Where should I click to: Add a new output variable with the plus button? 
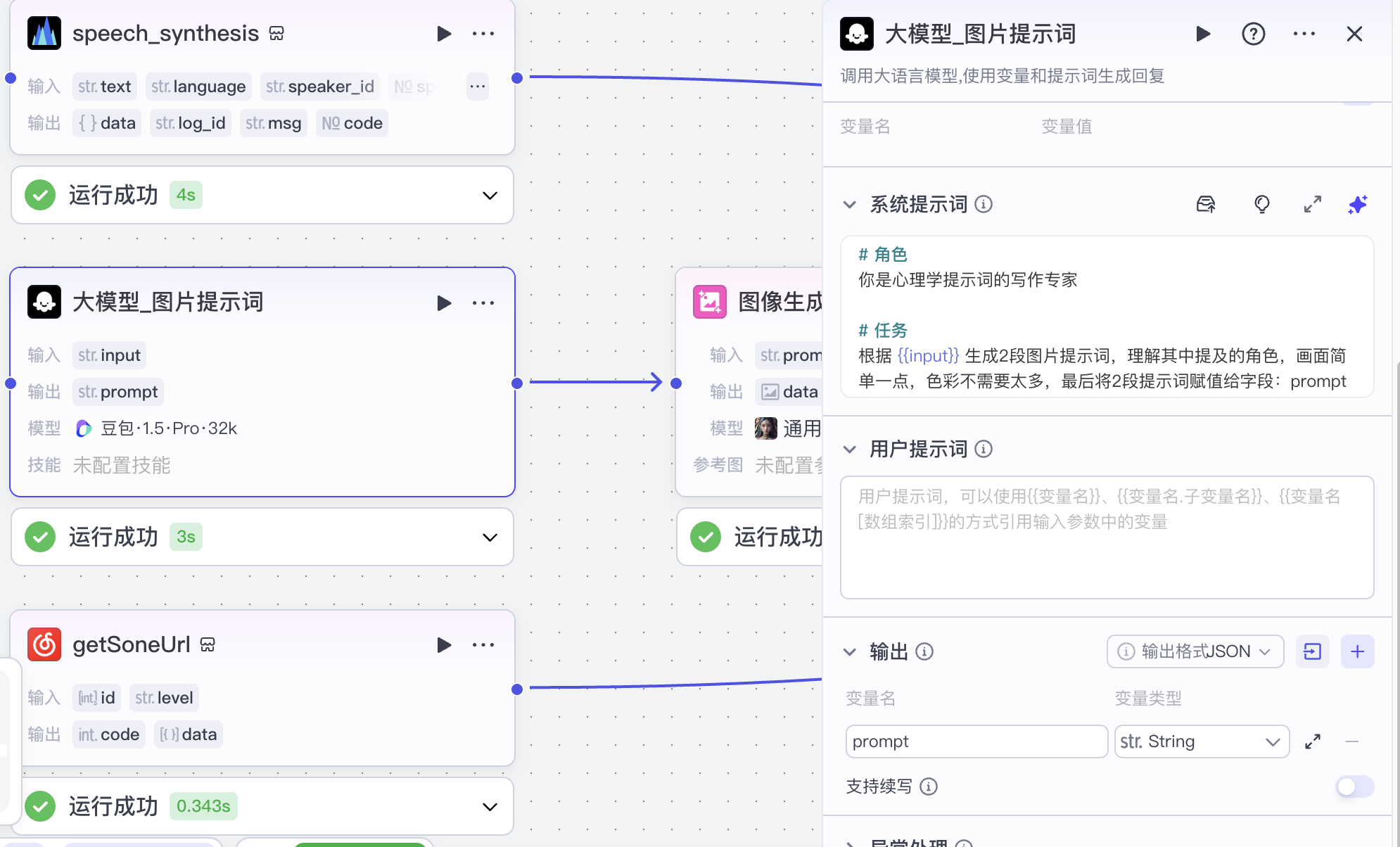1358,651
